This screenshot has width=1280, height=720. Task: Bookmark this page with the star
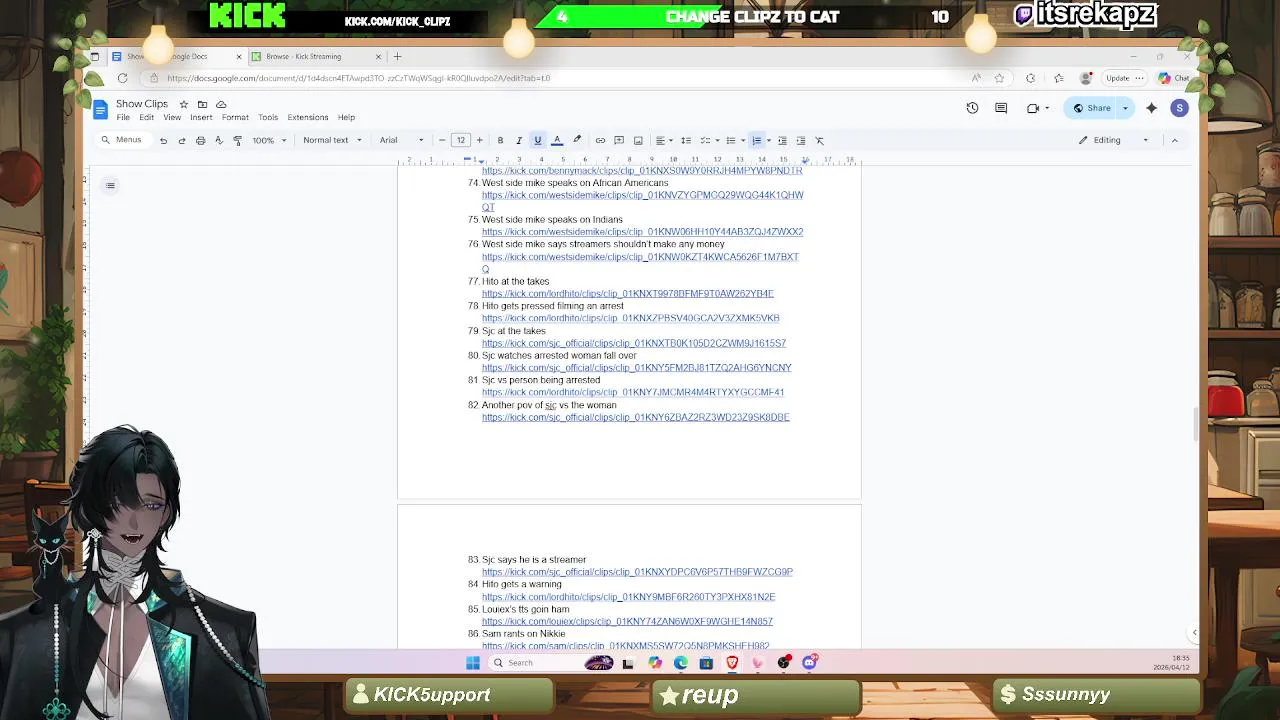tap(999, 78)
